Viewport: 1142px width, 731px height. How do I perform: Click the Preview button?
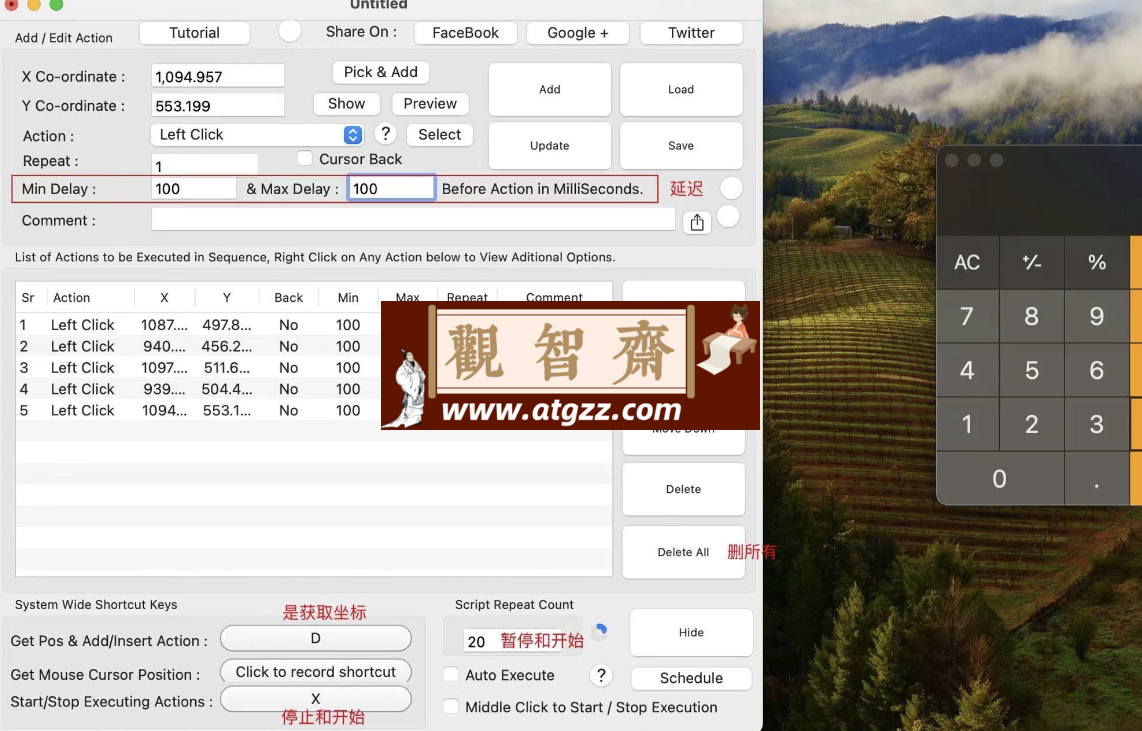[430, 103]
